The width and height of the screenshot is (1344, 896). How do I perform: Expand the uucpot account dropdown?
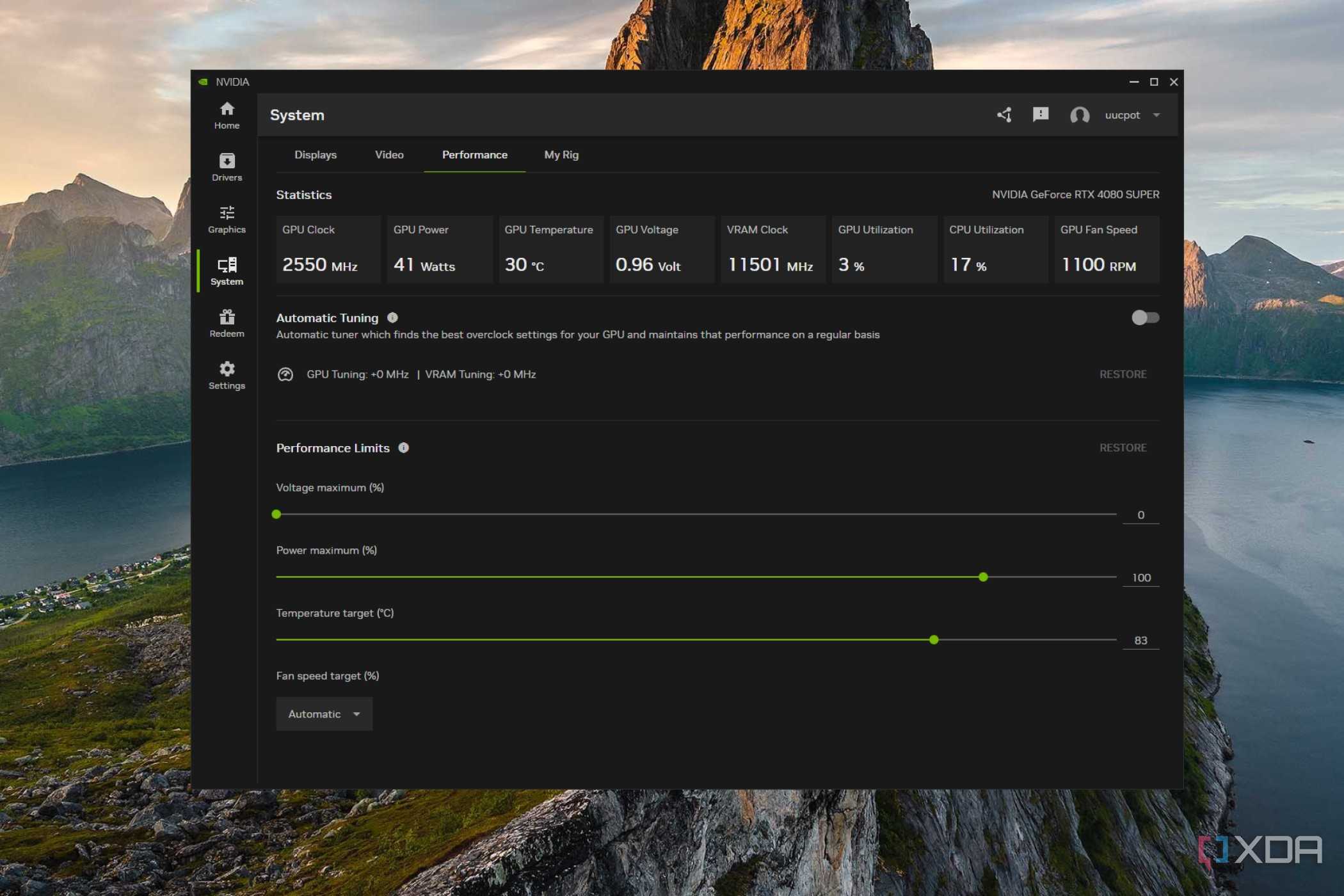pyautogui.click(x=1132, y=115)
